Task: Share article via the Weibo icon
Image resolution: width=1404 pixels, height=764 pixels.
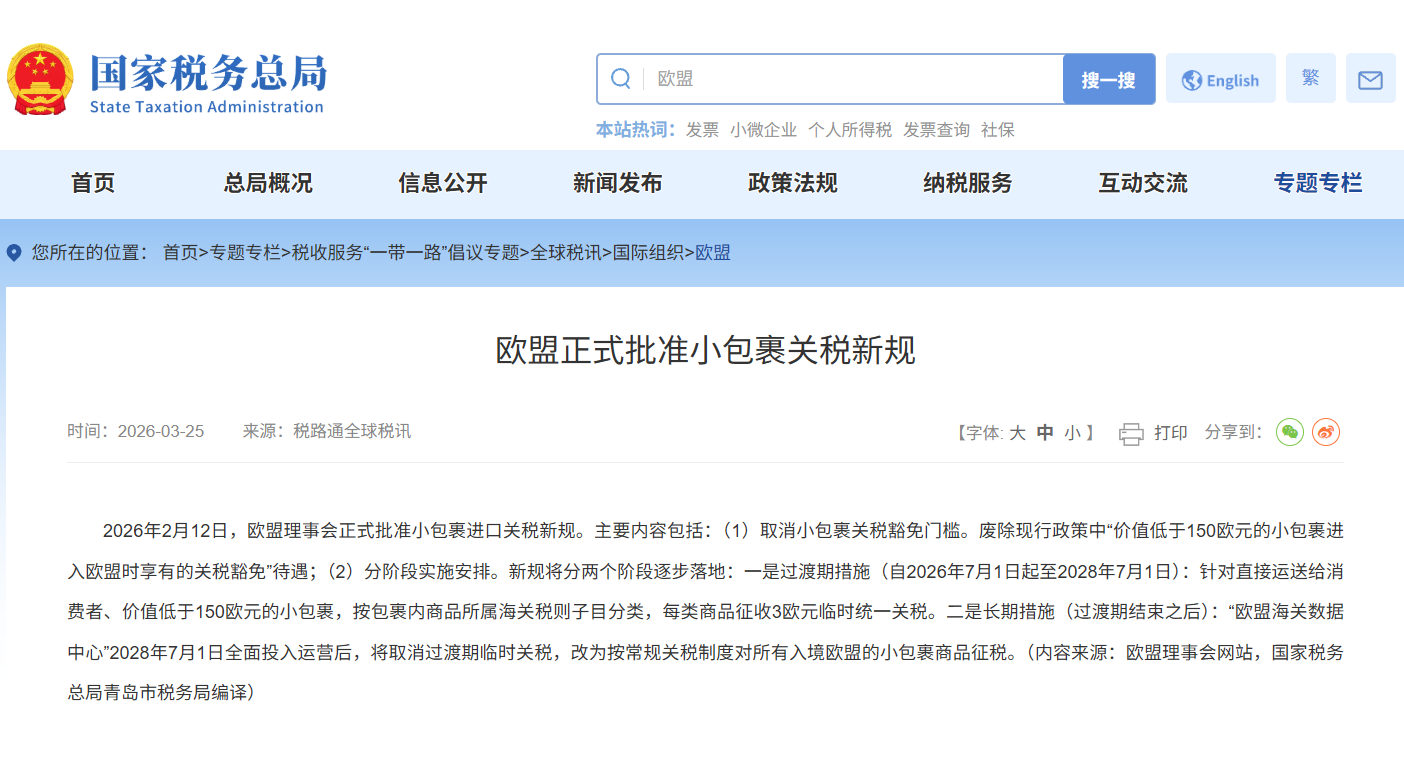Action: (1326, 432)
